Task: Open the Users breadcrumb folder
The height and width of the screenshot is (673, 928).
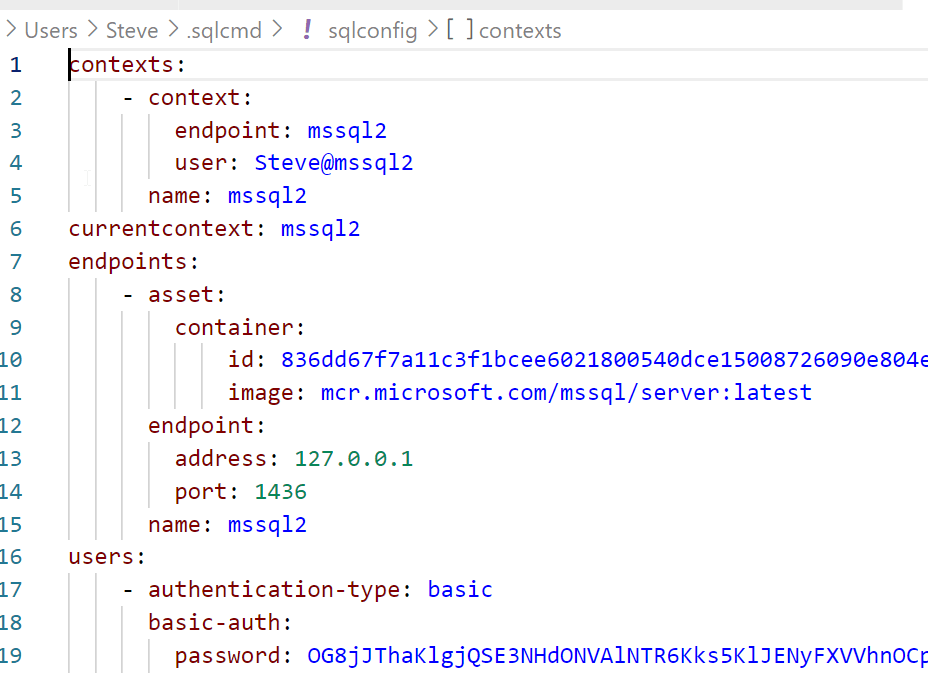Action: click(51, 30)
